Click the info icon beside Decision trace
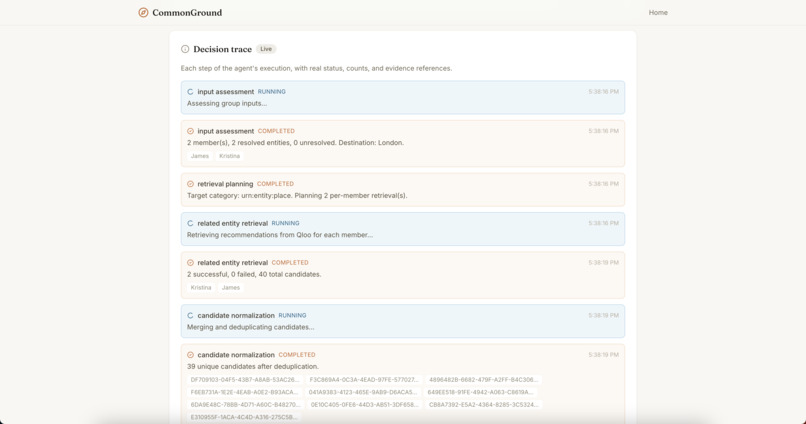This screenshot has height=424, width=806. click(185, 49)
